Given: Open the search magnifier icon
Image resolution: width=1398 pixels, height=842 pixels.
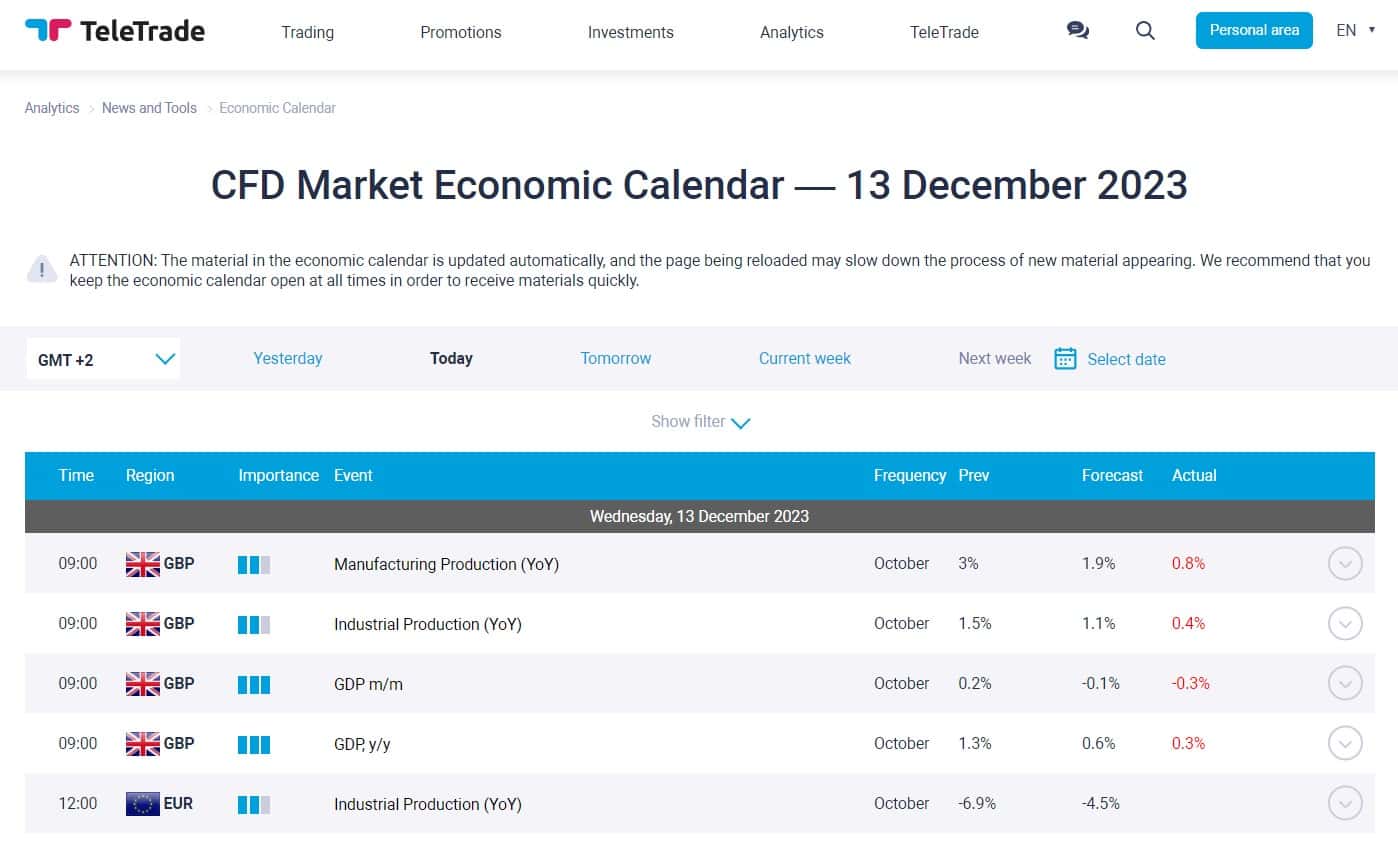Looking at the screenshot, I should (1145, 31).
